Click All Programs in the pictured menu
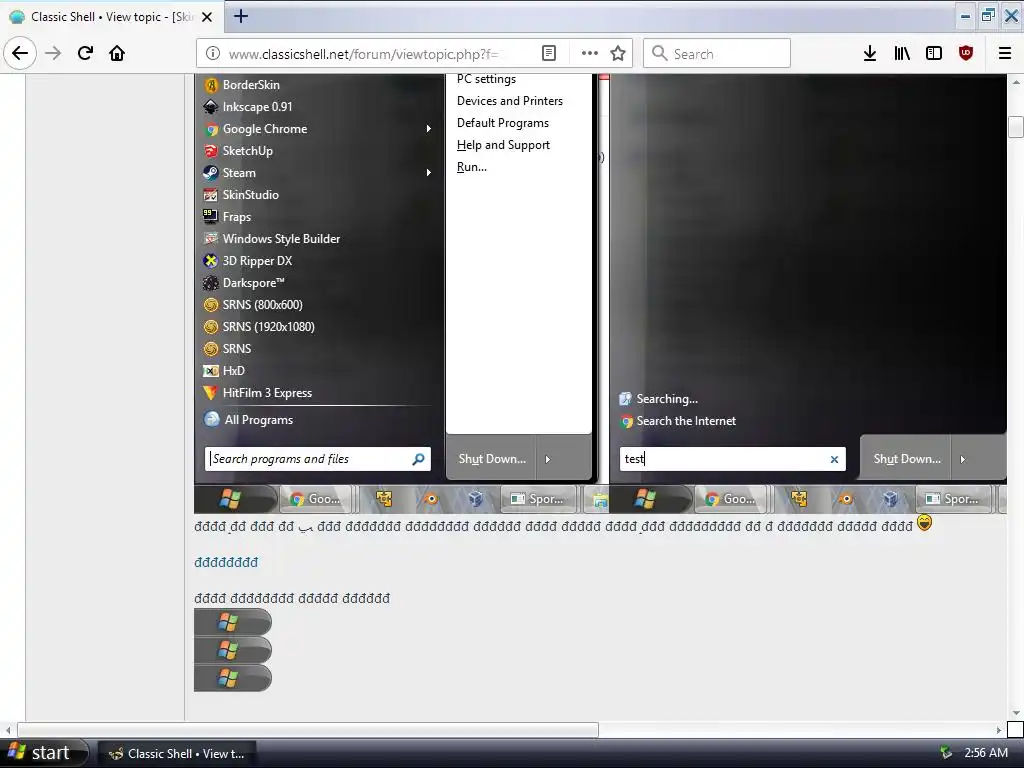The image size is (1024, 768). tap(249, 420)
